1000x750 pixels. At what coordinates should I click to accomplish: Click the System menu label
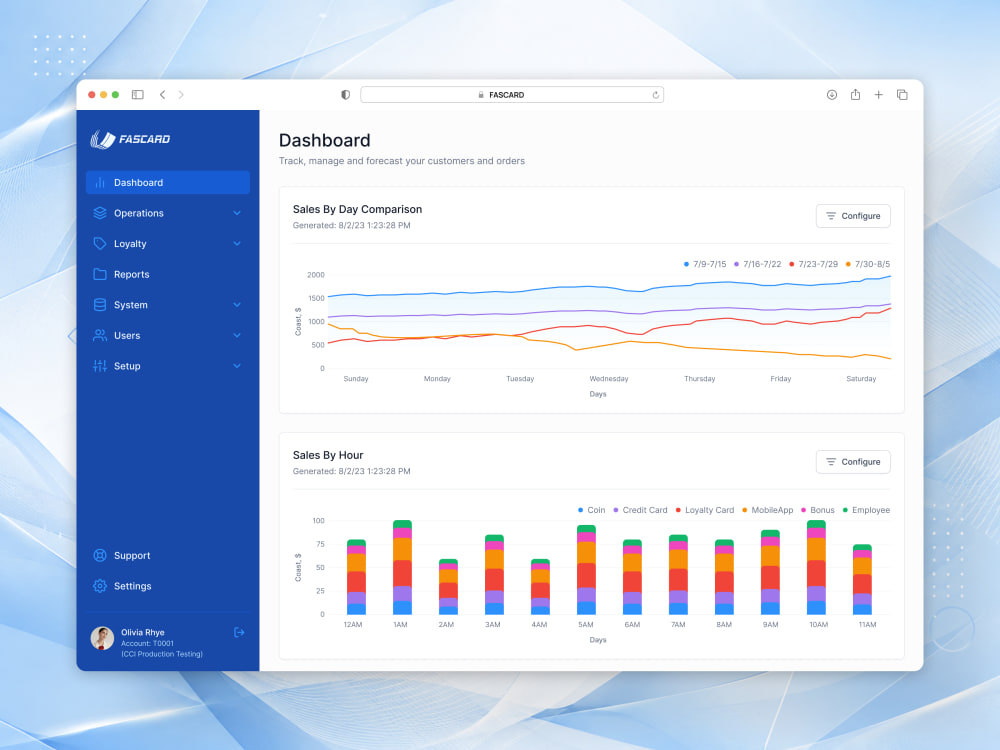coord(131,305)
